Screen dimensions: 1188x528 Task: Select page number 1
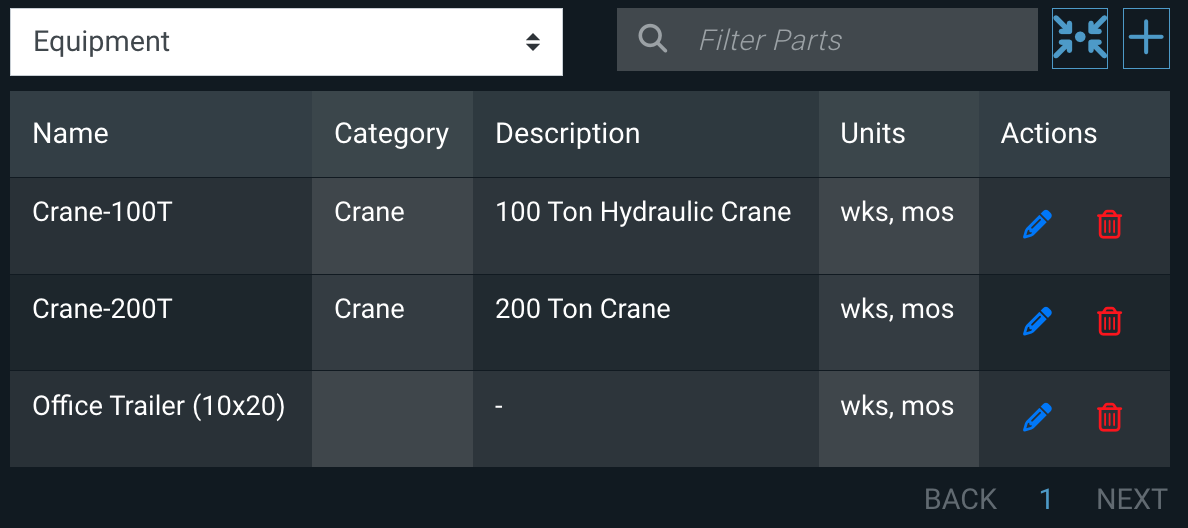coord(1046,499)
